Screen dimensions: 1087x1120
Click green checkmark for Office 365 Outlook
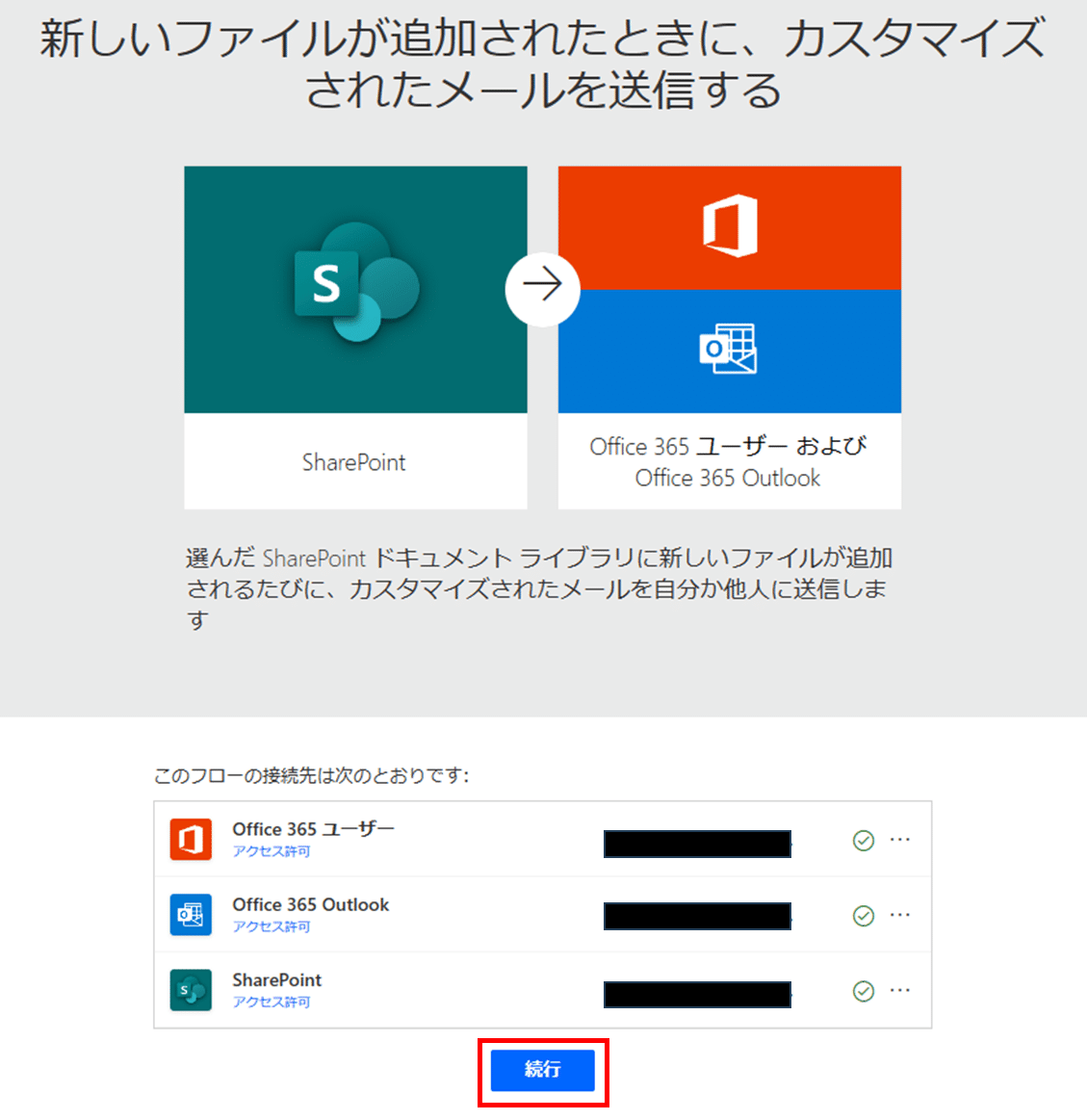coord(864,916)
